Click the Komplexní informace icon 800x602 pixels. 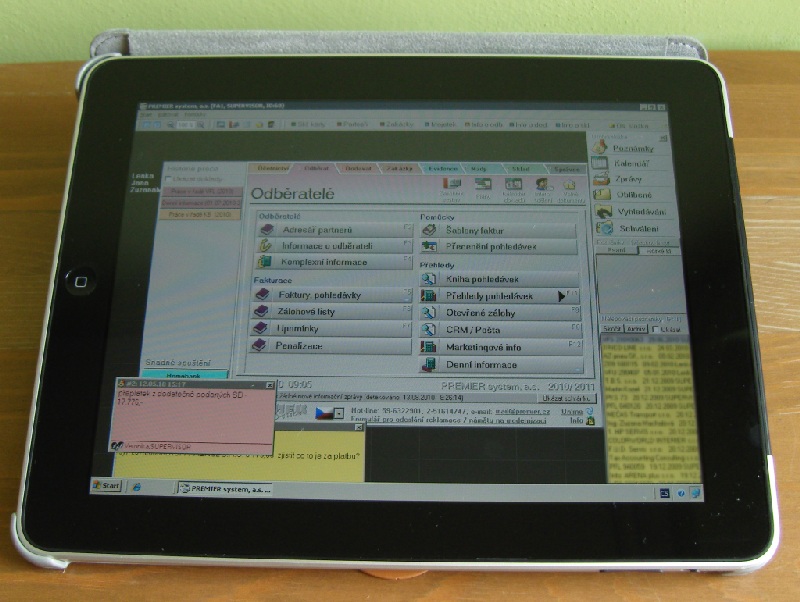click(x=264, y=262)
